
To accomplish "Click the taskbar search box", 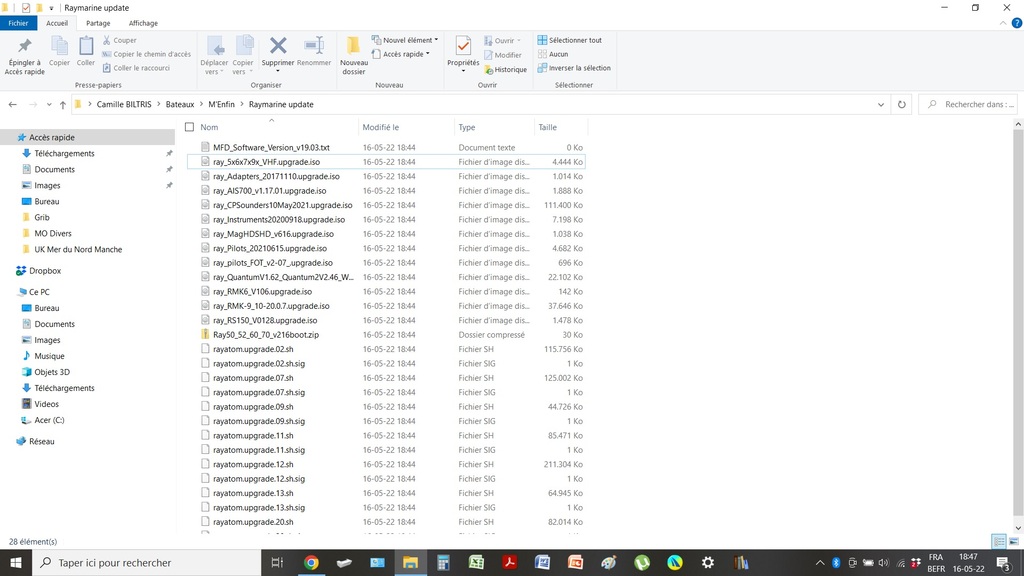I will (x=146, y=562).
